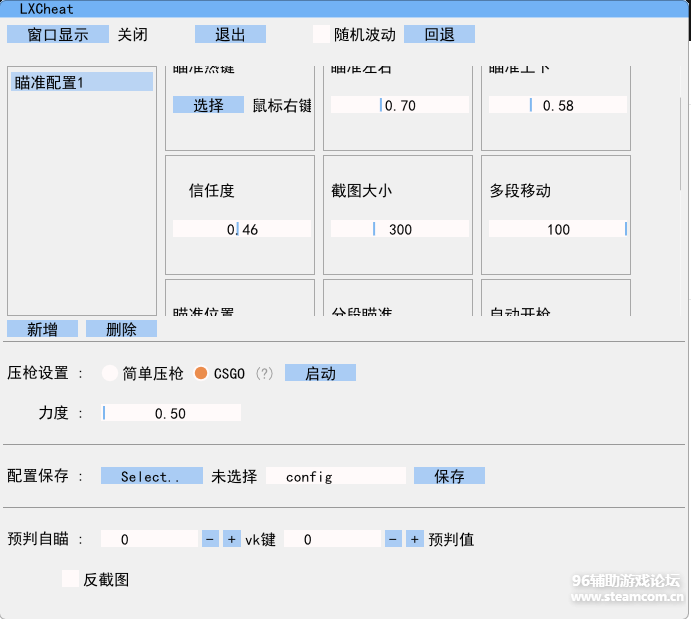The width and height of the screenshot is (691, 619).
Task: Select 瞄准配置1 in the config list
Action: click(82, 82)
